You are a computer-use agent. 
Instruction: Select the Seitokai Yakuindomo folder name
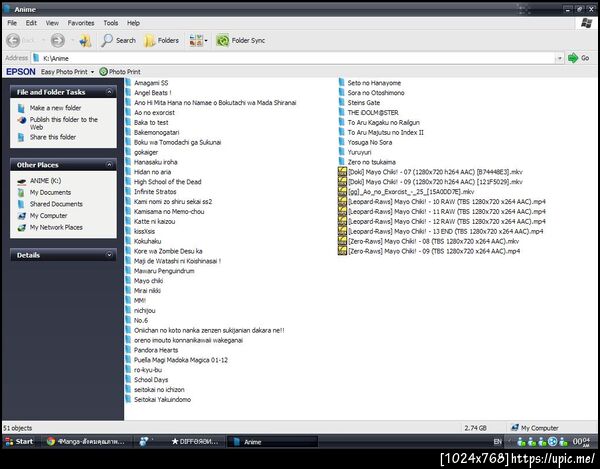tap(162, 399)
